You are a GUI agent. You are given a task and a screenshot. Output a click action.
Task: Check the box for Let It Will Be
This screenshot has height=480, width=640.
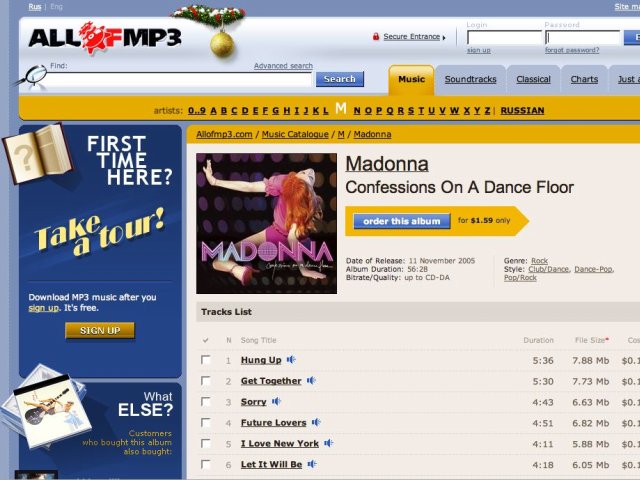(206, 464)
